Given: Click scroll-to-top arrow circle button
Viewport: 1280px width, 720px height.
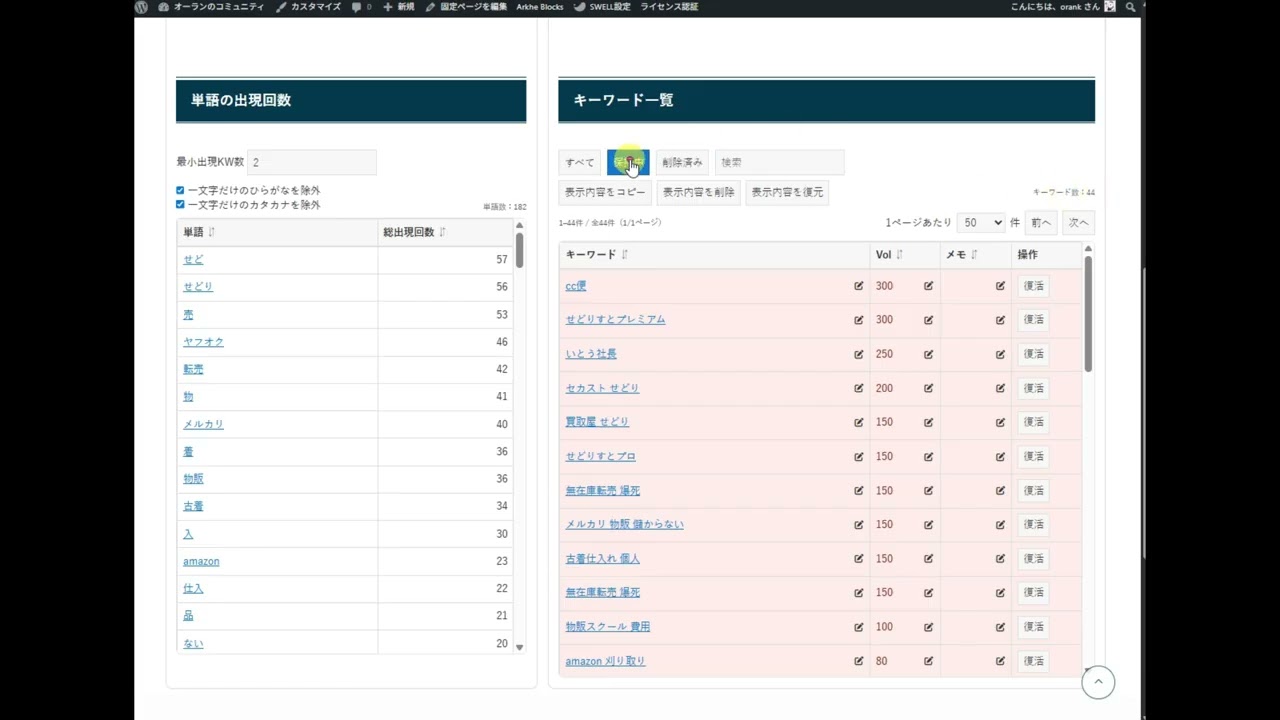Looking at the screenshot, I should 1097,682.
